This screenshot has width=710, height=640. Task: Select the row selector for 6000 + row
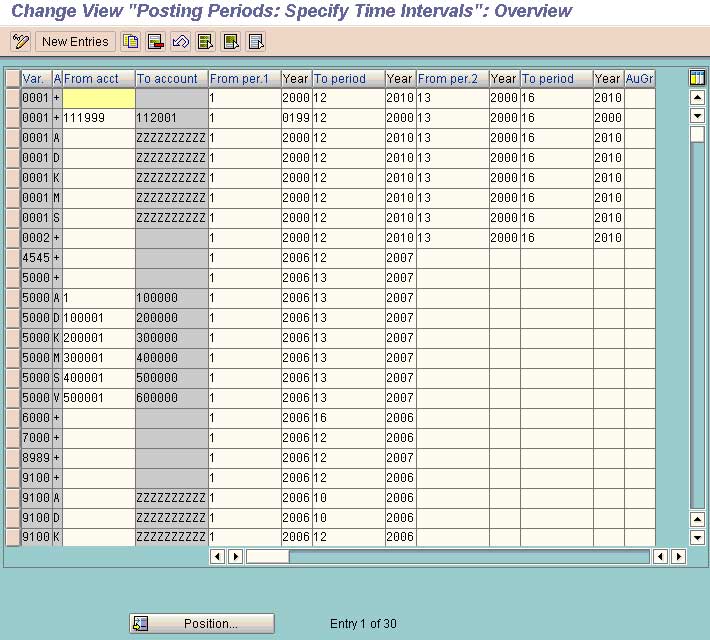[13, 418]
